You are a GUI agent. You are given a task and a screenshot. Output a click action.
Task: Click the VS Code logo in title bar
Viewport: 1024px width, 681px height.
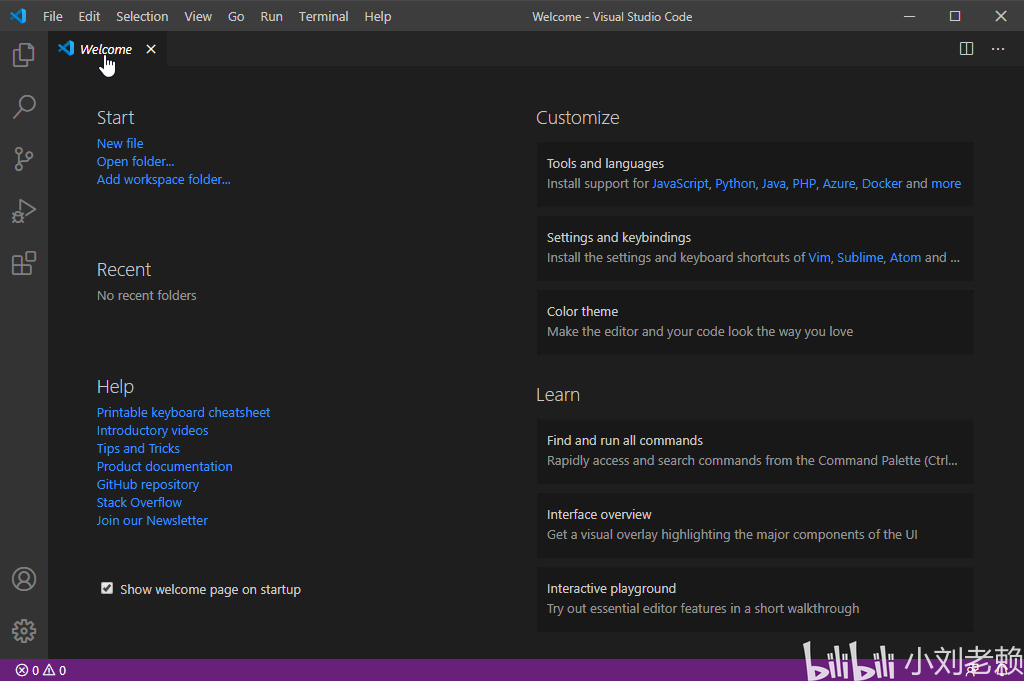point(18,16)
